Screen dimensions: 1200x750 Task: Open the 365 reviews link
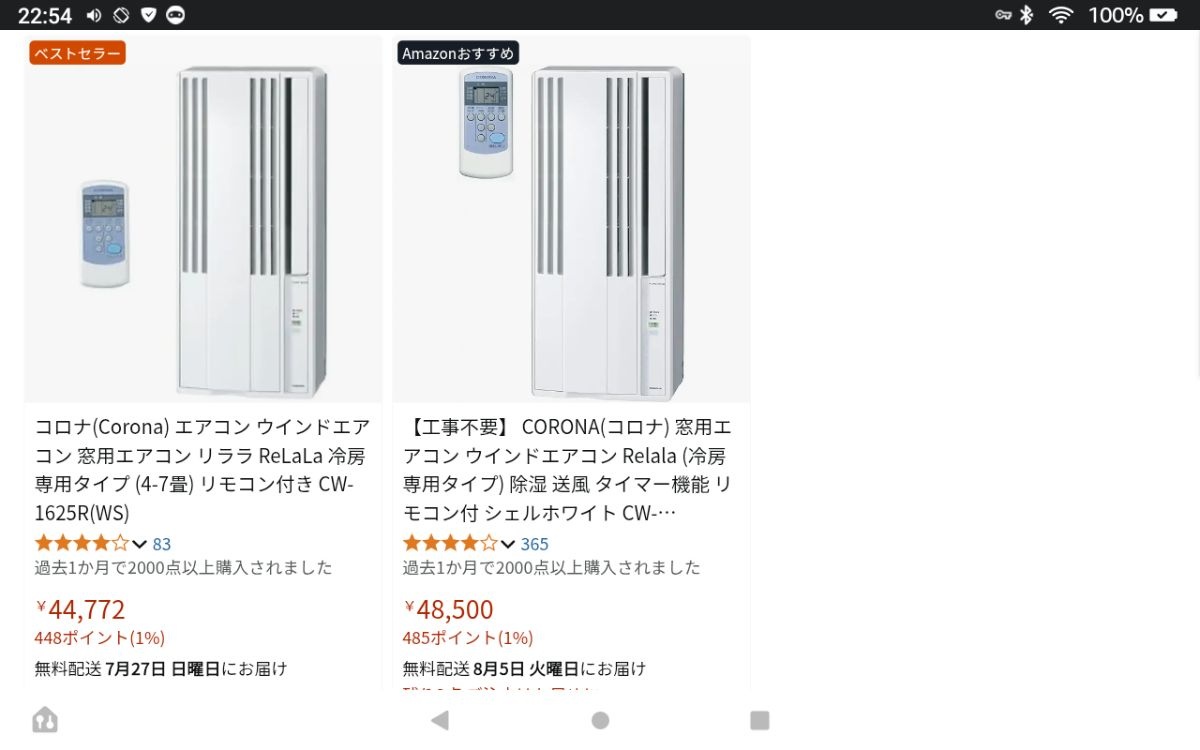click(x=534, y=544)
